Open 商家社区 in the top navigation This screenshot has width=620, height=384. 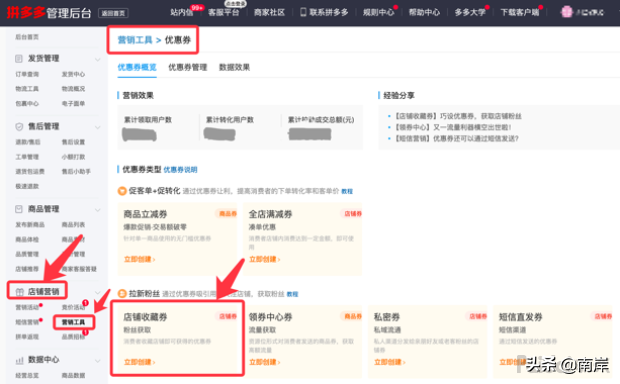tap(269, 12)
